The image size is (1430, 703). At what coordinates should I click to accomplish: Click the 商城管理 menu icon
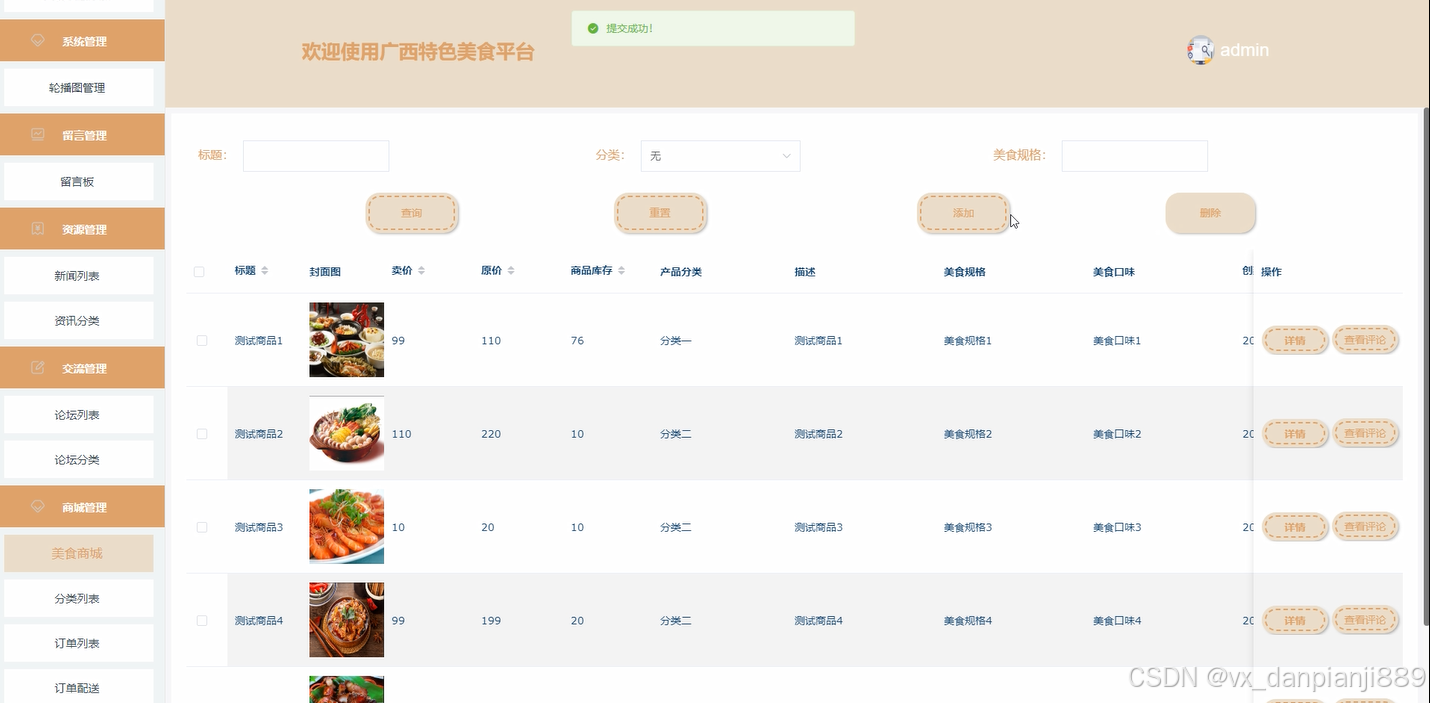(x=39, y=507)
